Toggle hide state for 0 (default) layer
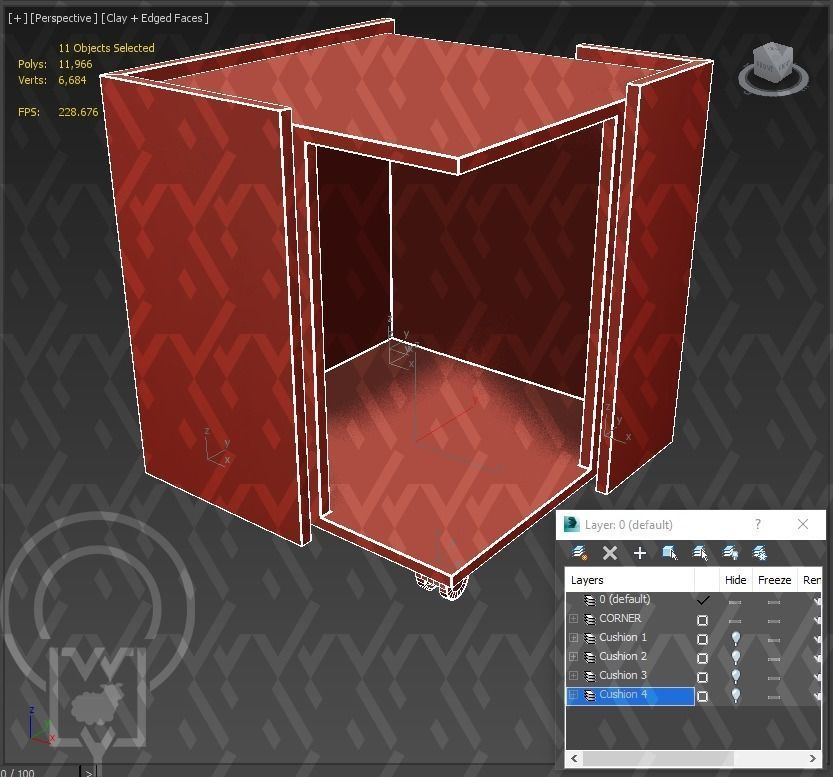Screen dimensions: 833x777 (x=735, y=602)
